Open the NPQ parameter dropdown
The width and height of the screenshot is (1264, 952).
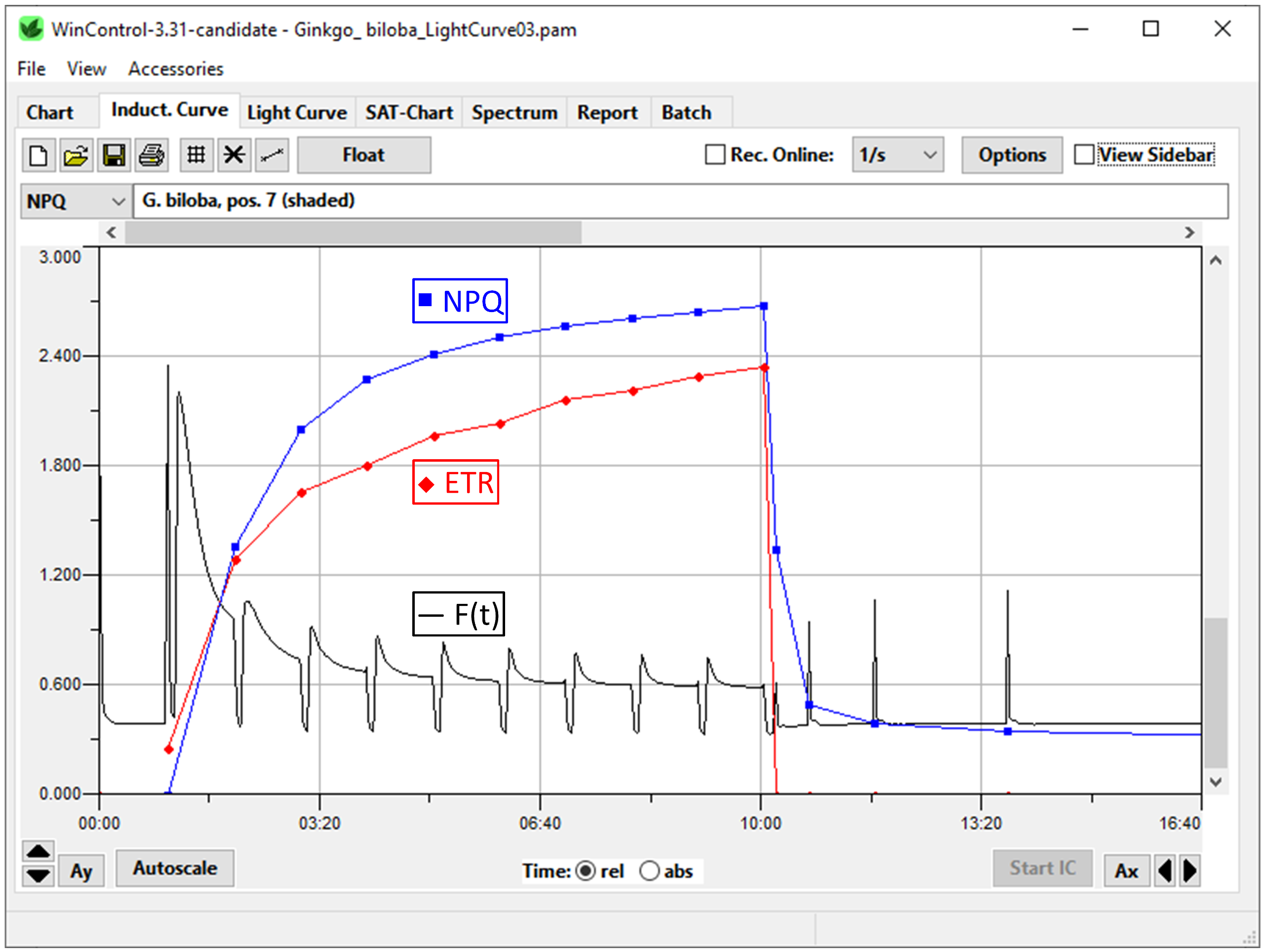coord(74,200)
